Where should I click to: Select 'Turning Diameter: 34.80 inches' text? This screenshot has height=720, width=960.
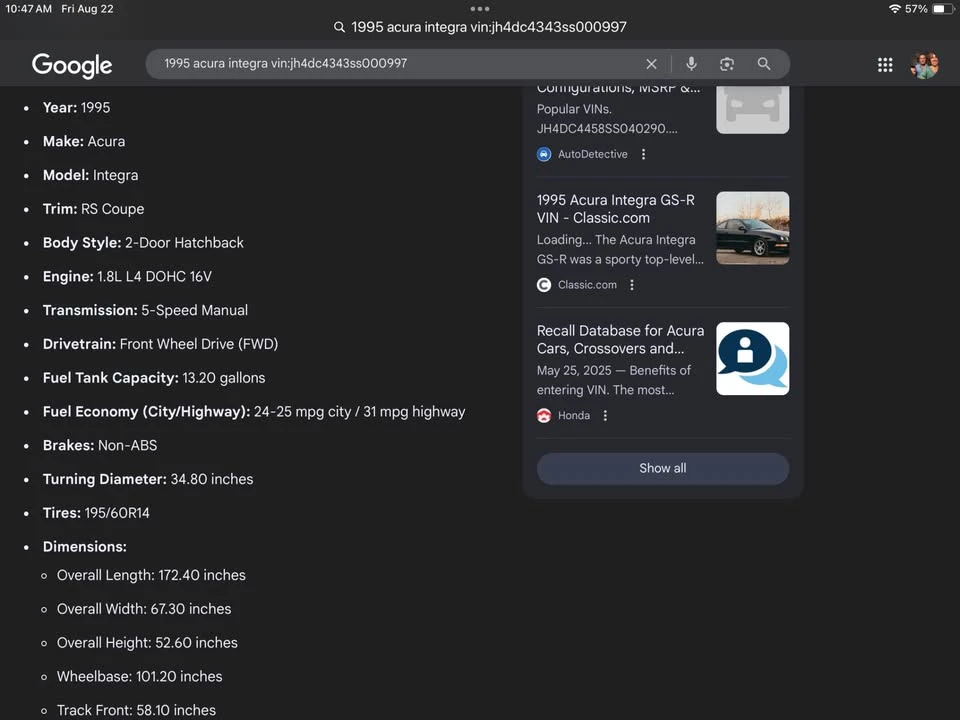(148, 479)
